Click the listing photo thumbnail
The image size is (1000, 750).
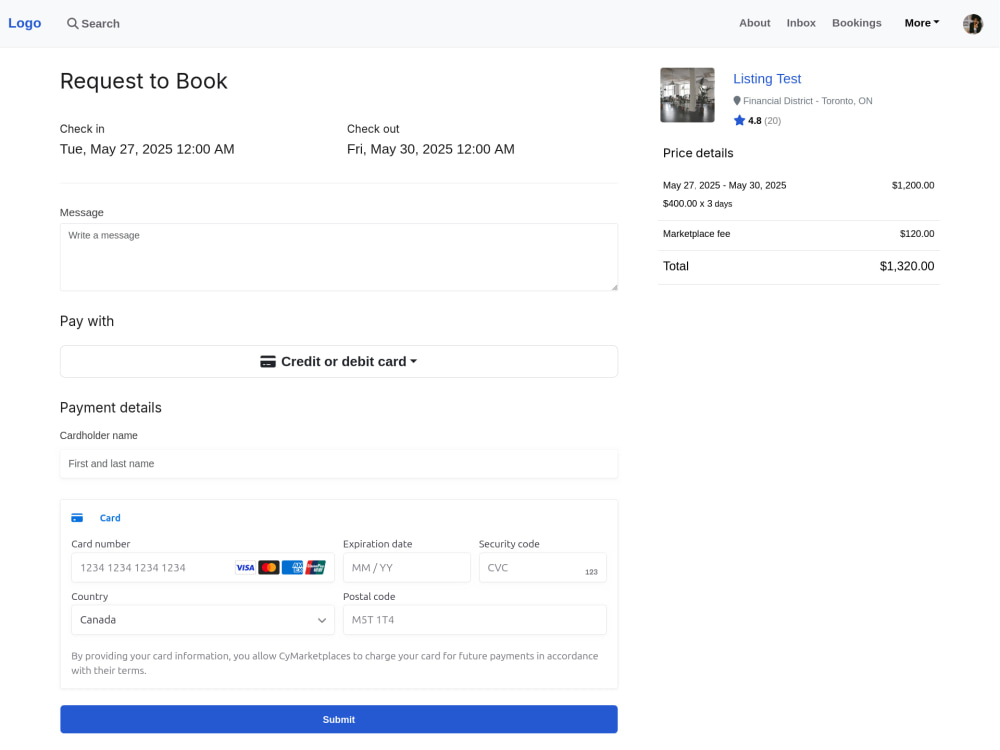[687, 95]
